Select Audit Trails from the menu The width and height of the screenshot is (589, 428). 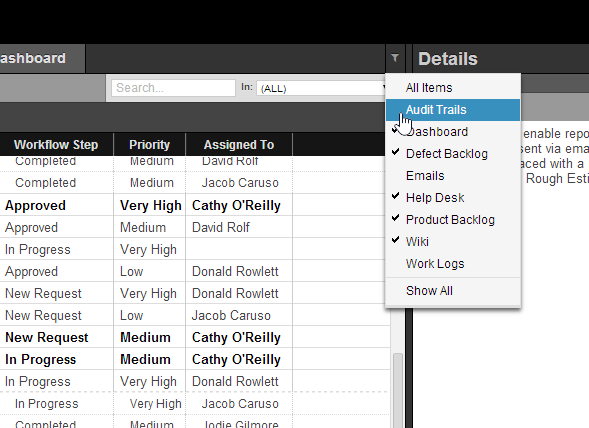point(453,110)
